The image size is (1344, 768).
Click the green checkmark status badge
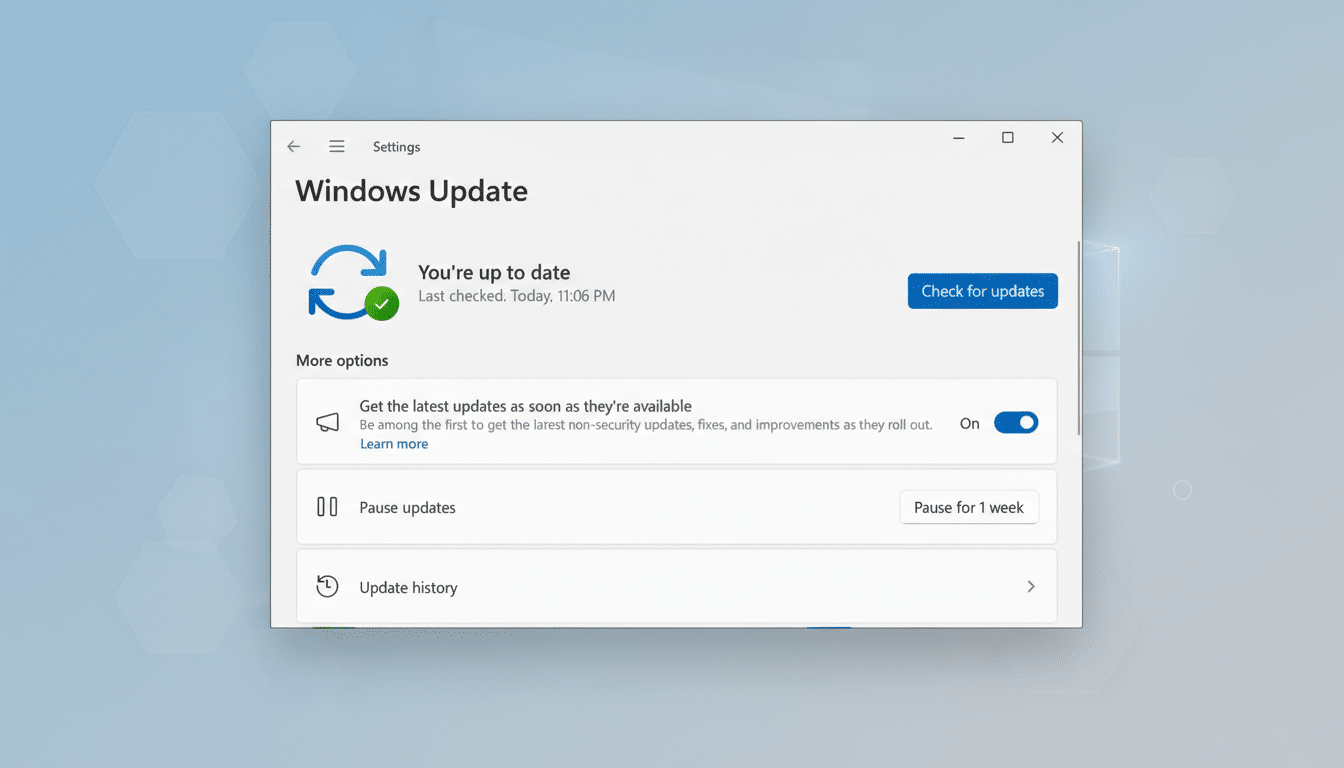(x=382, y=304)
